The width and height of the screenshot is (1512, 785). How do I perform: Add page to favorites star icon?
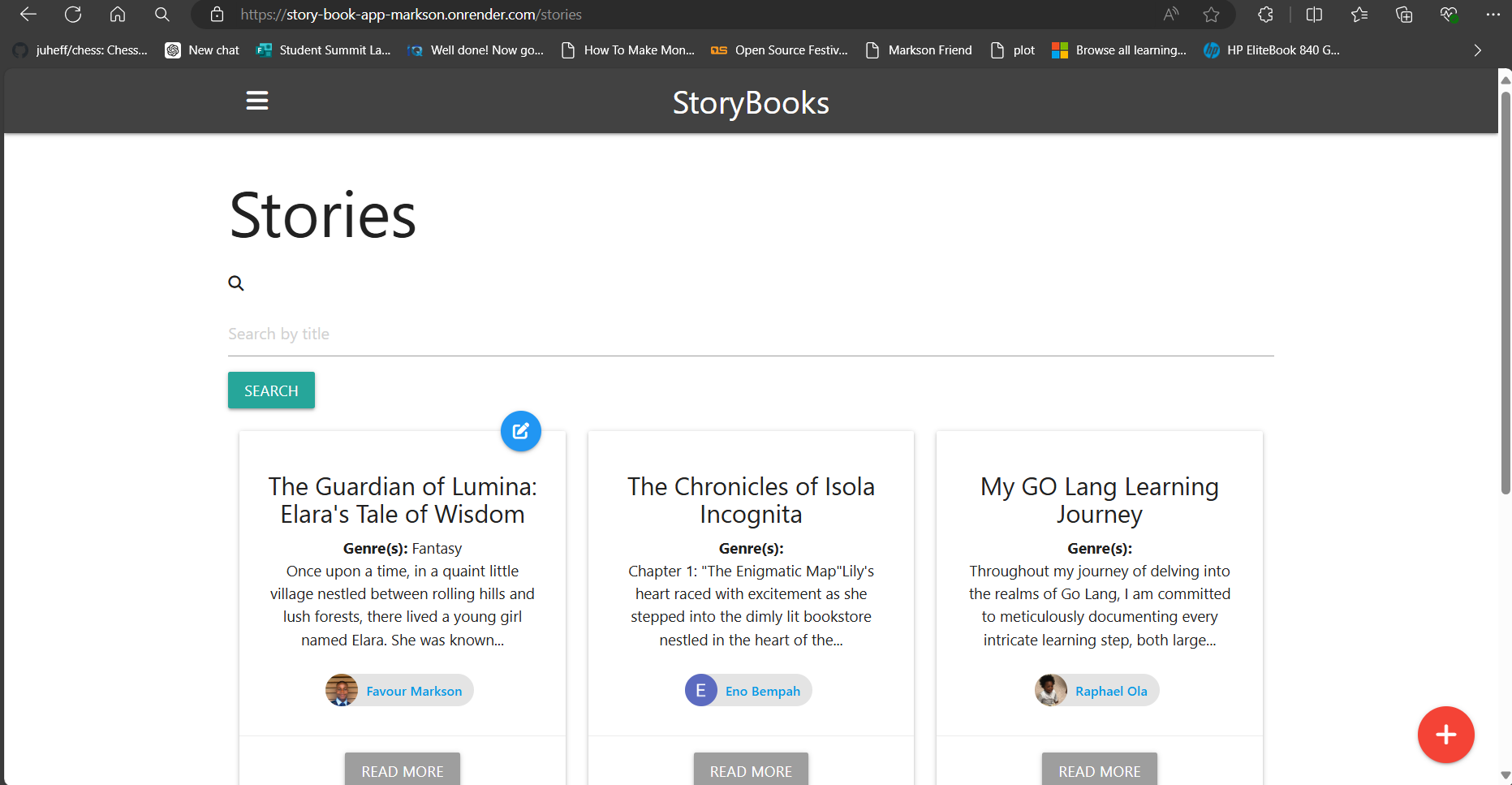(x=1212, y=15)
